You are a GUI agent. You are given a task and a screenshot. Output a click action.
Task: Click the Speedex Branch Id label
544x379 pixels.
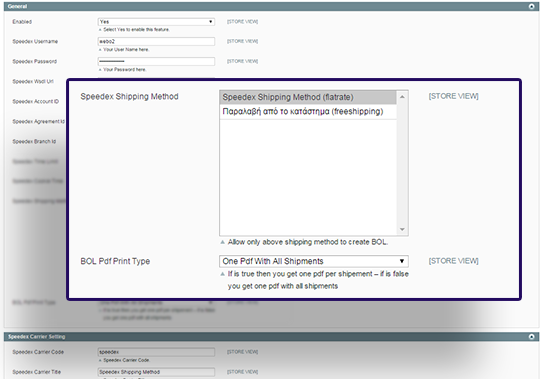point(34,141)
